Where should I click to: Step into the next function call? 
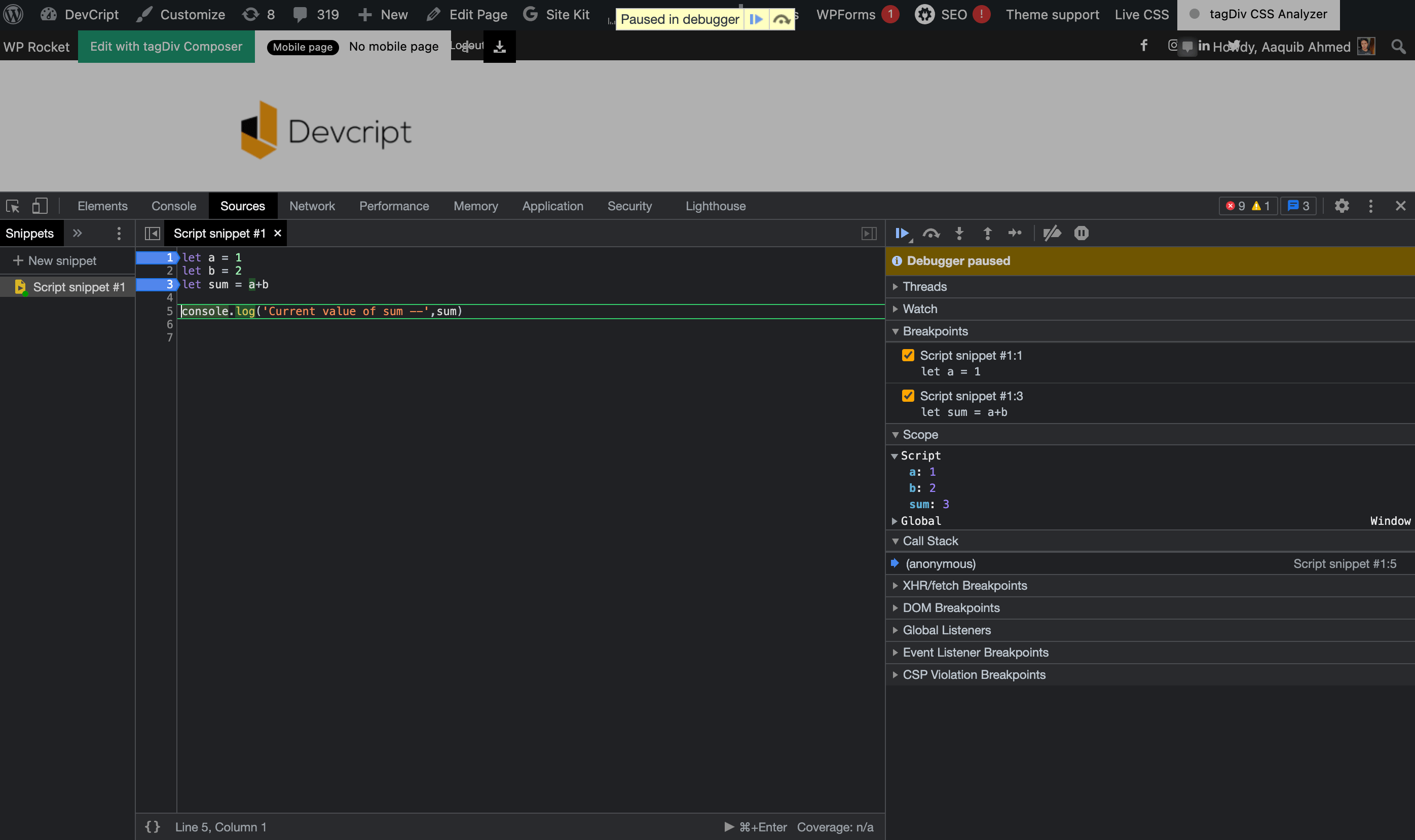point(959,233)
